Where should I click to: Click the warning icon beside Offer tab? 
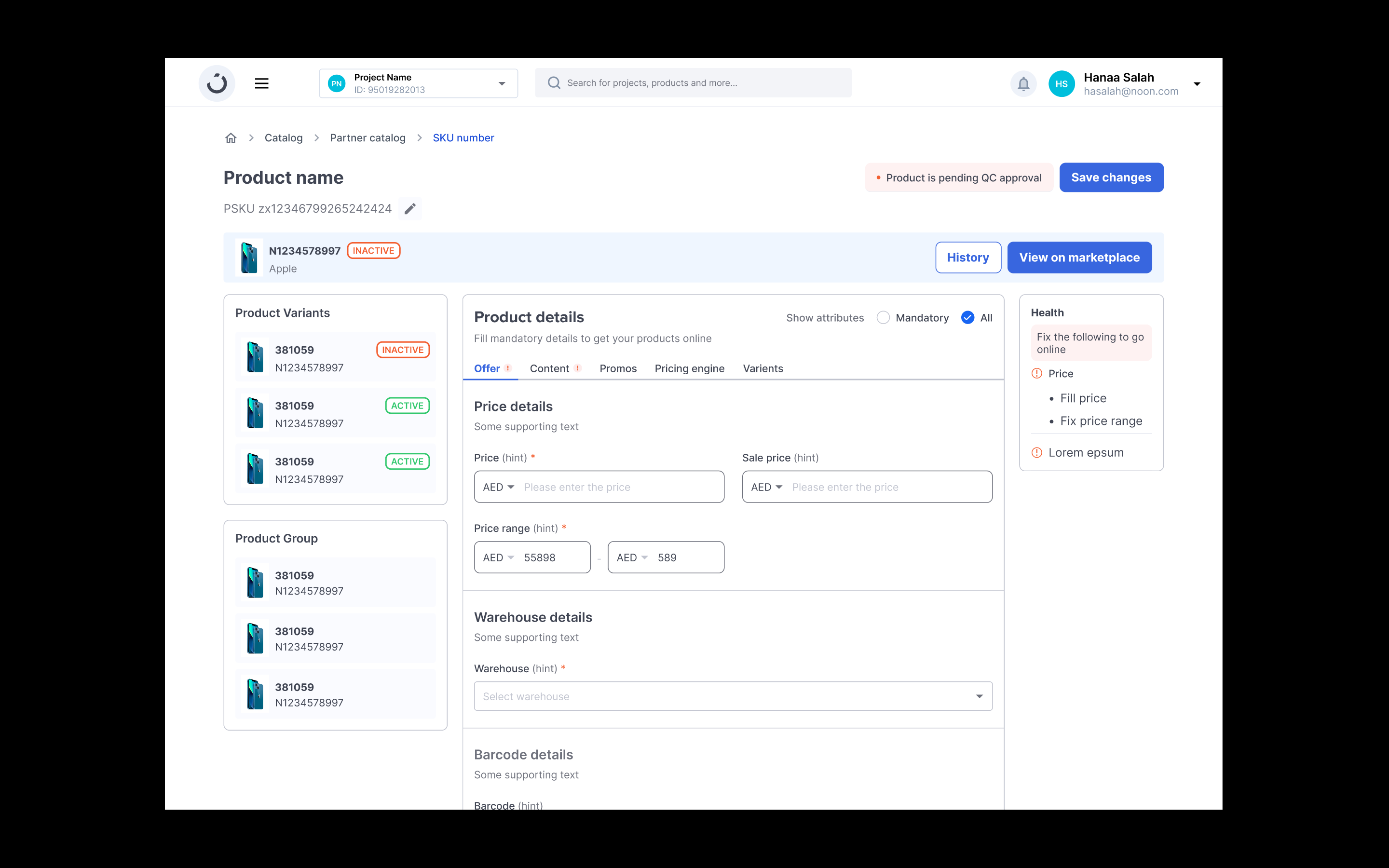(x=508, y=368)
